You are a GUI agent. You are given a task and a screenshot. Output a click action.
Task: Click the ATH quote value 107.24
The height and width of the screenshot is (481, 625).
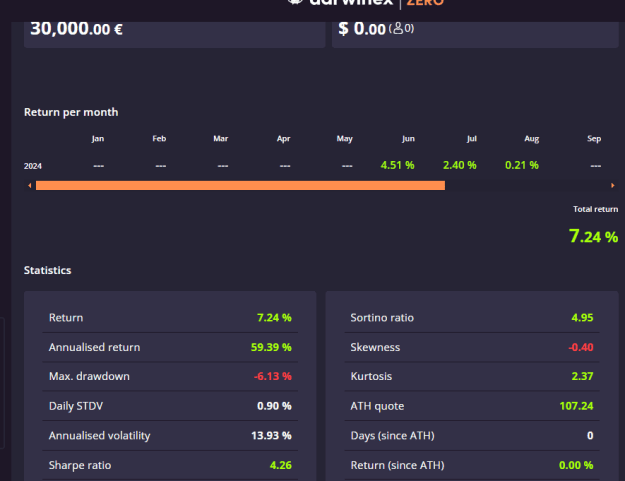click(x=576, y=406)
